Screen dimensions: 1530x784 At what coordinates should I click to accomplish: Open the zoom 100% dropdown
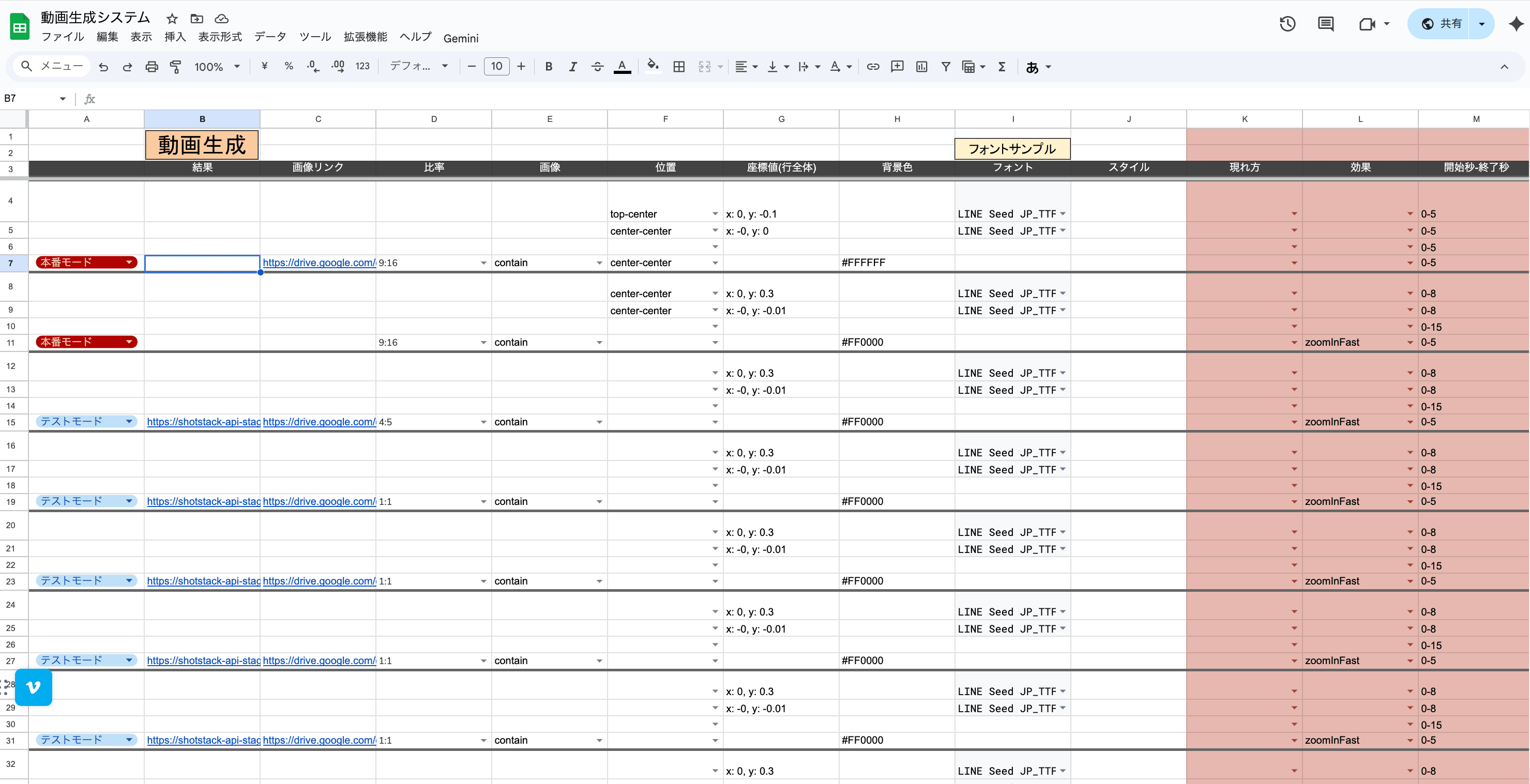click(217, 67)
